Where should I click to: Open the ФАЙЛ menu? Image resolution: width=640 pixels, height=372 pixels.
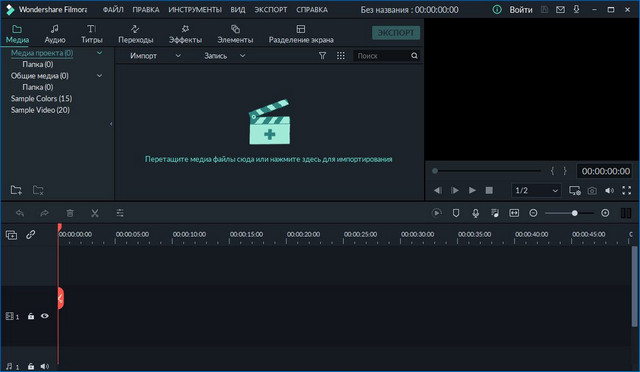113,9
